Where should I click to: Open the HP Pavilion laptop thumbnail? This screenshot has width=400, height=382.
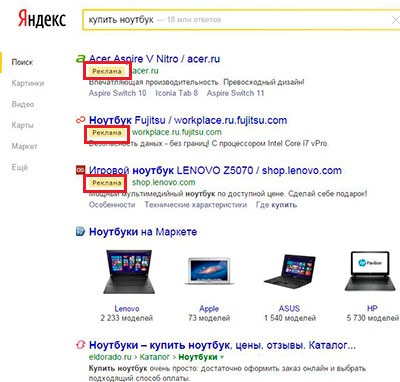click(372, 271)
